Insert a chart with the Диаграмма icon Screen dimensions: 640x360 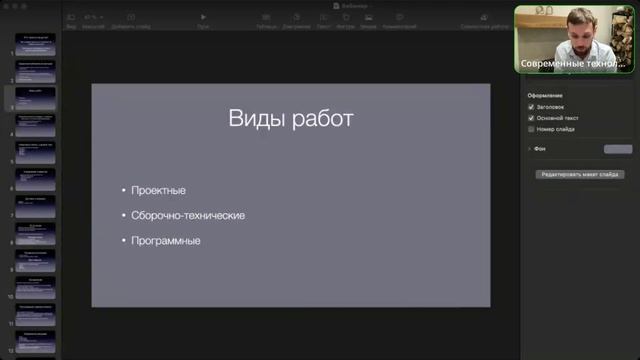(296, 18)
